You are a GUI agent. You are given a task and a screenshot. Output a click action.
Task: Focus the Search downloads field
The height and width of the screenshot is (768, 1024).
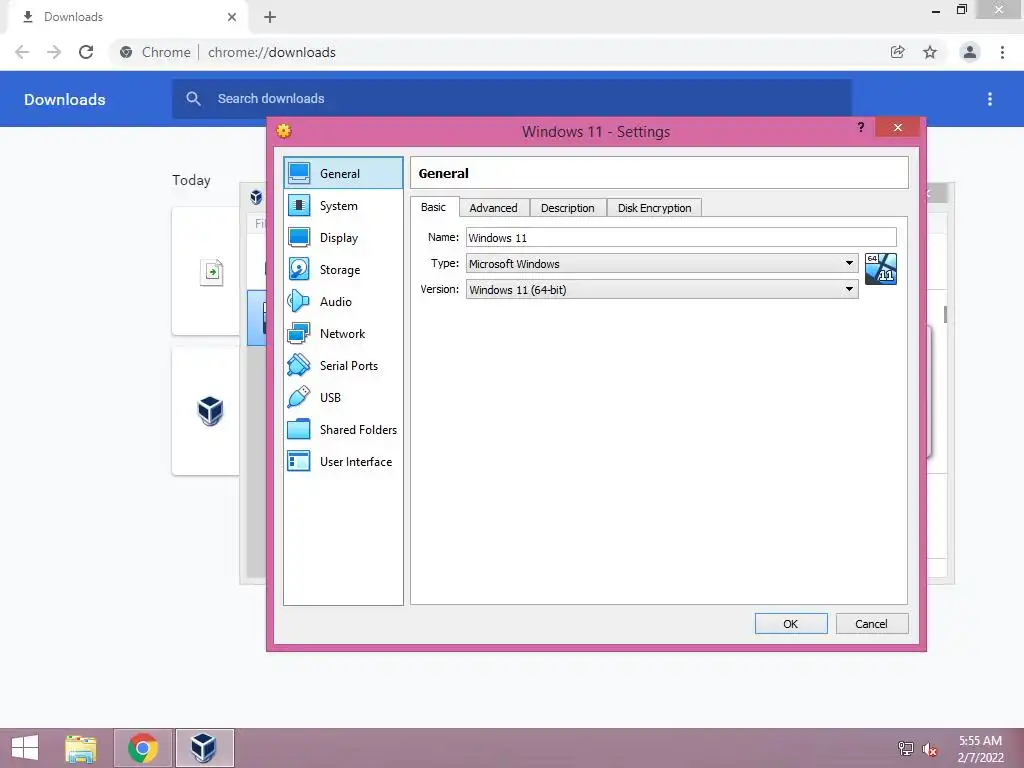coord(512,99)
